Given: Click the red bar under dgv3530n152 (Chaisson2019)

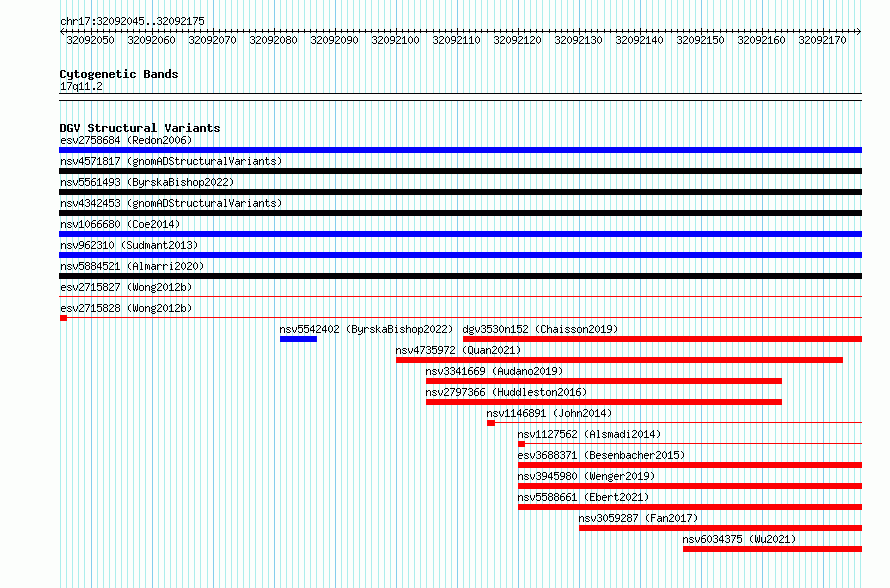Looking at the screenshot, I should (x=662, y=339).
